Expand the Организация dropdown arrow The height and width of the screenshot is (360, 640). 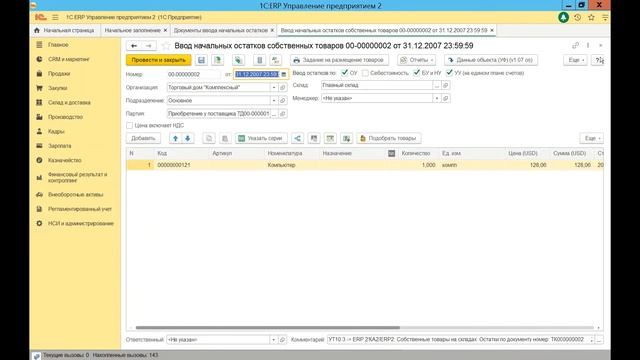274,87
